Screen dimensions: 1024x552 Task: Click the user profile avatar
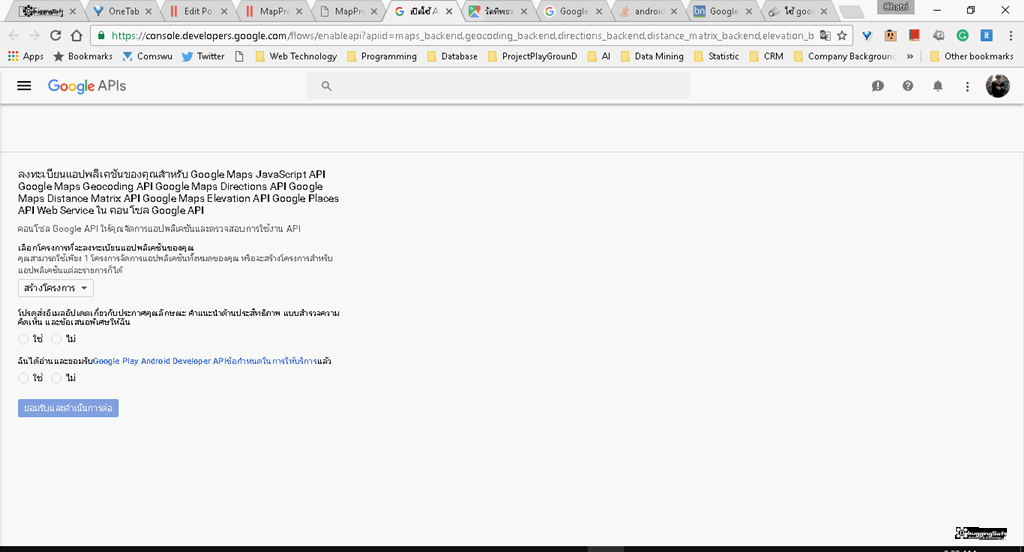pyautogui.click(x=997, y=86)
